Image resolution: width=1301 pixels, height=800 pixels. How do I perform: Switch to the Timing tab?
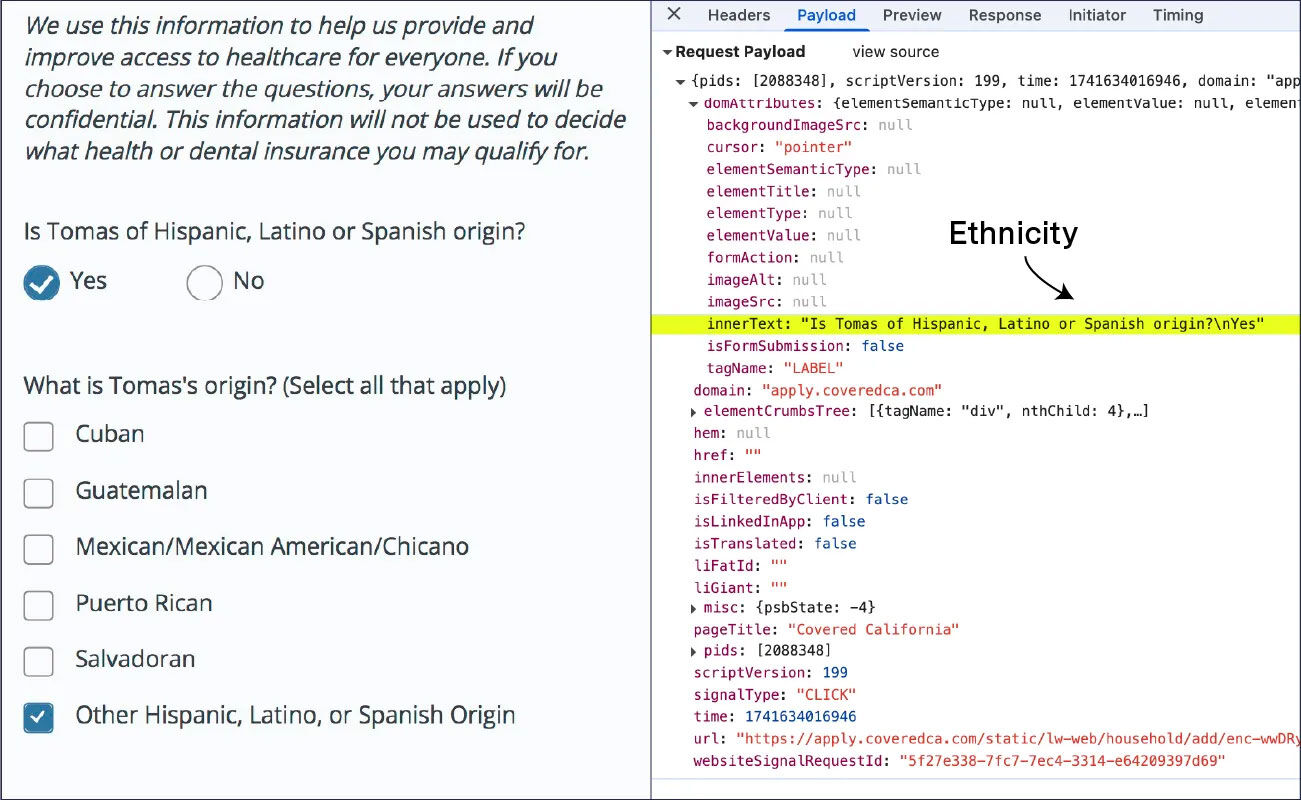1177,15
